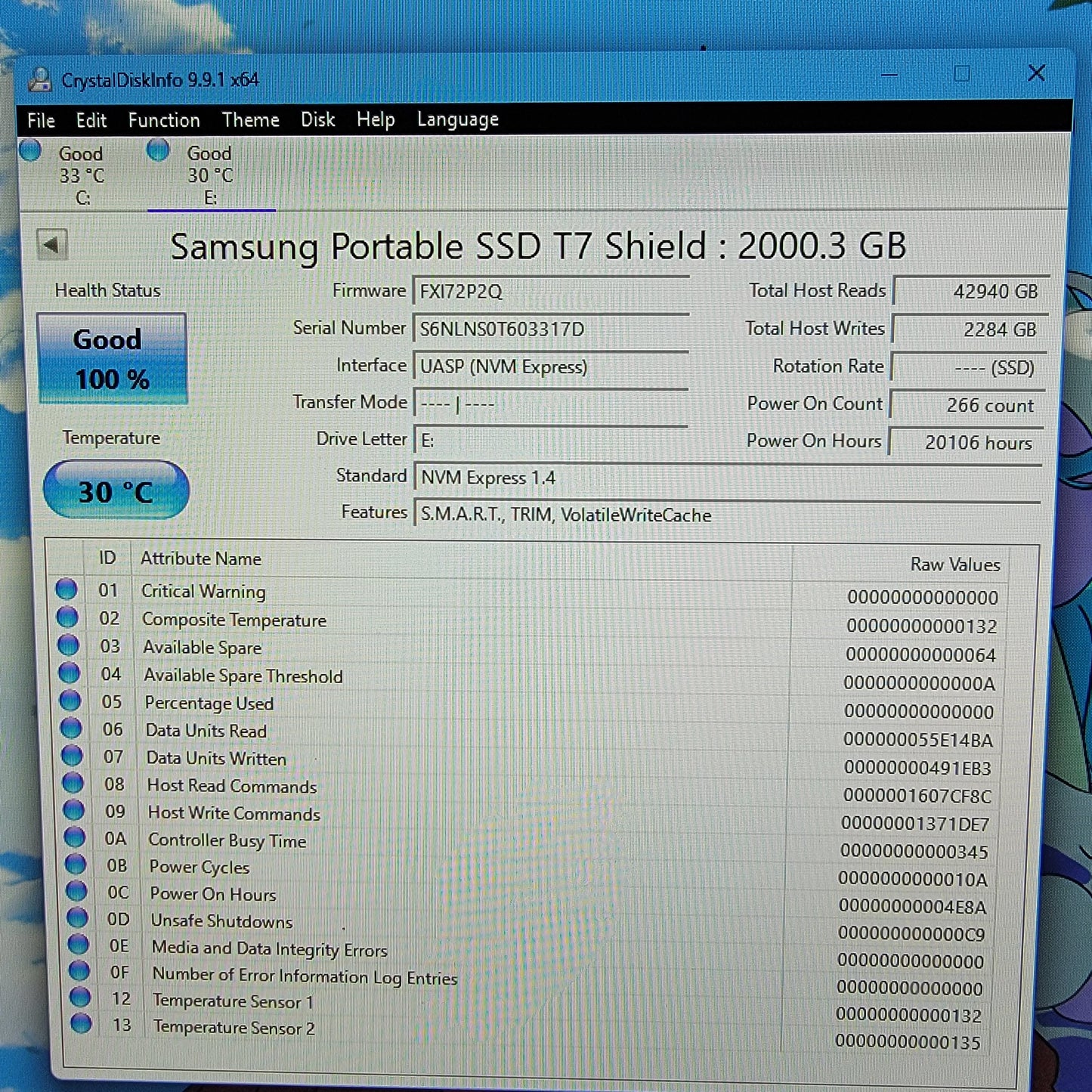The image size is (1092, 1092).
Task: Click the Good 100 % health status button
Action: click(112, 359)
